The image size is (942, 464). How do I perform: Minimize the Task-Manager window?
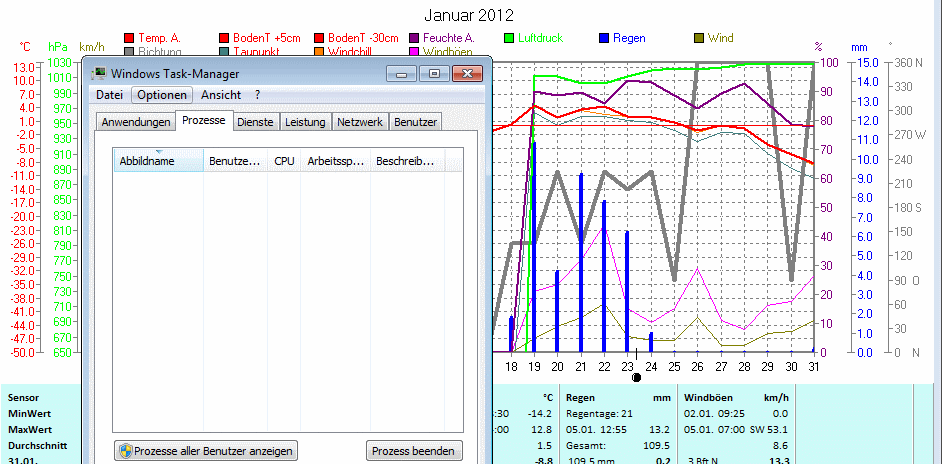(401, 74)
